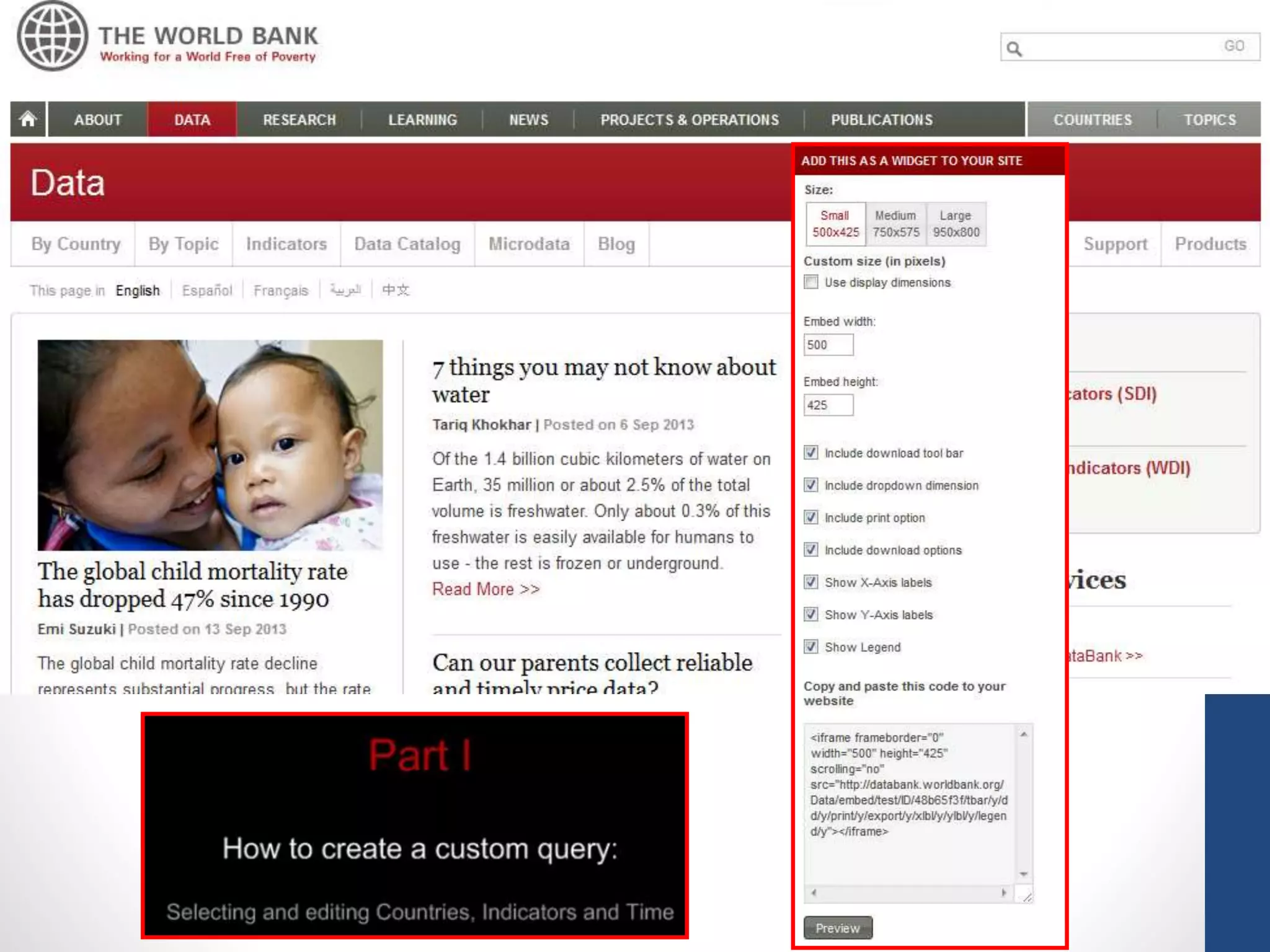Click the Preview button
This screenshot has width=1270, height=952.
(837, 928)
